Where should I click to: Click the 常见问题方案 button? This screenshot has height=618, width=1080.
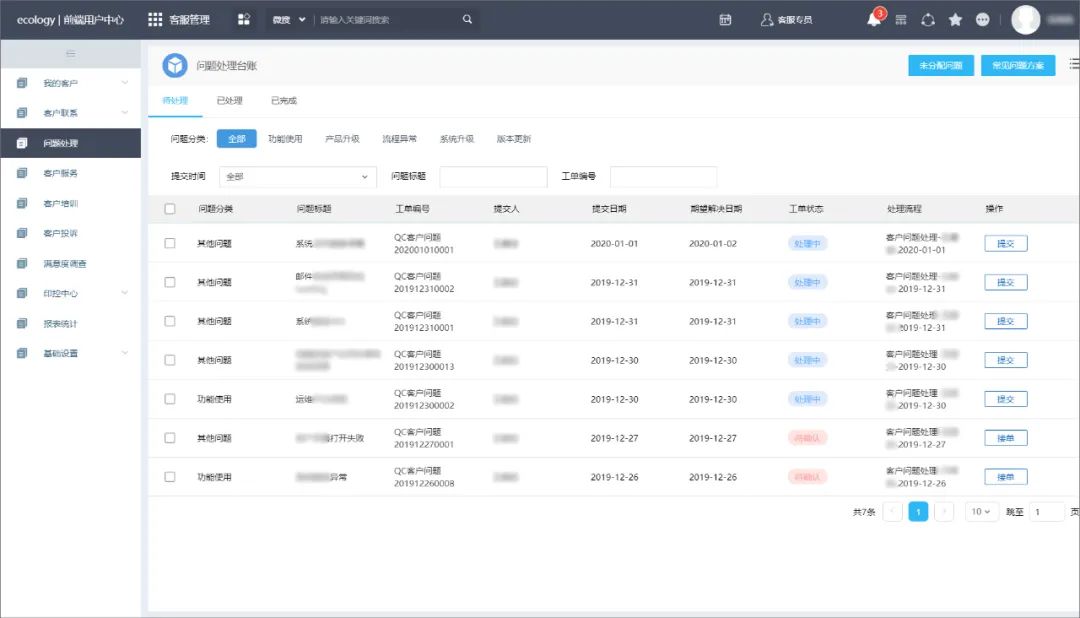1018,65
